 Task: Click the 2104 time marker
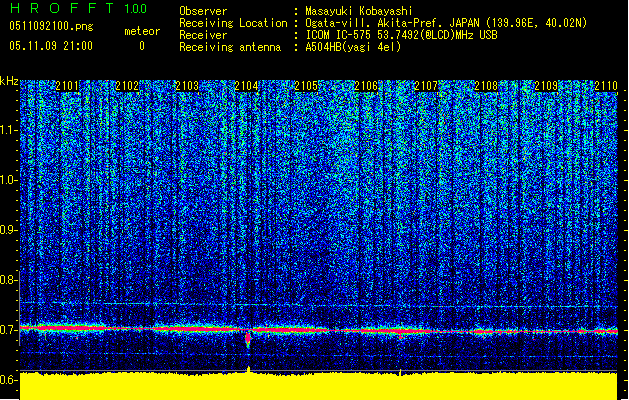tap(246, 86)
